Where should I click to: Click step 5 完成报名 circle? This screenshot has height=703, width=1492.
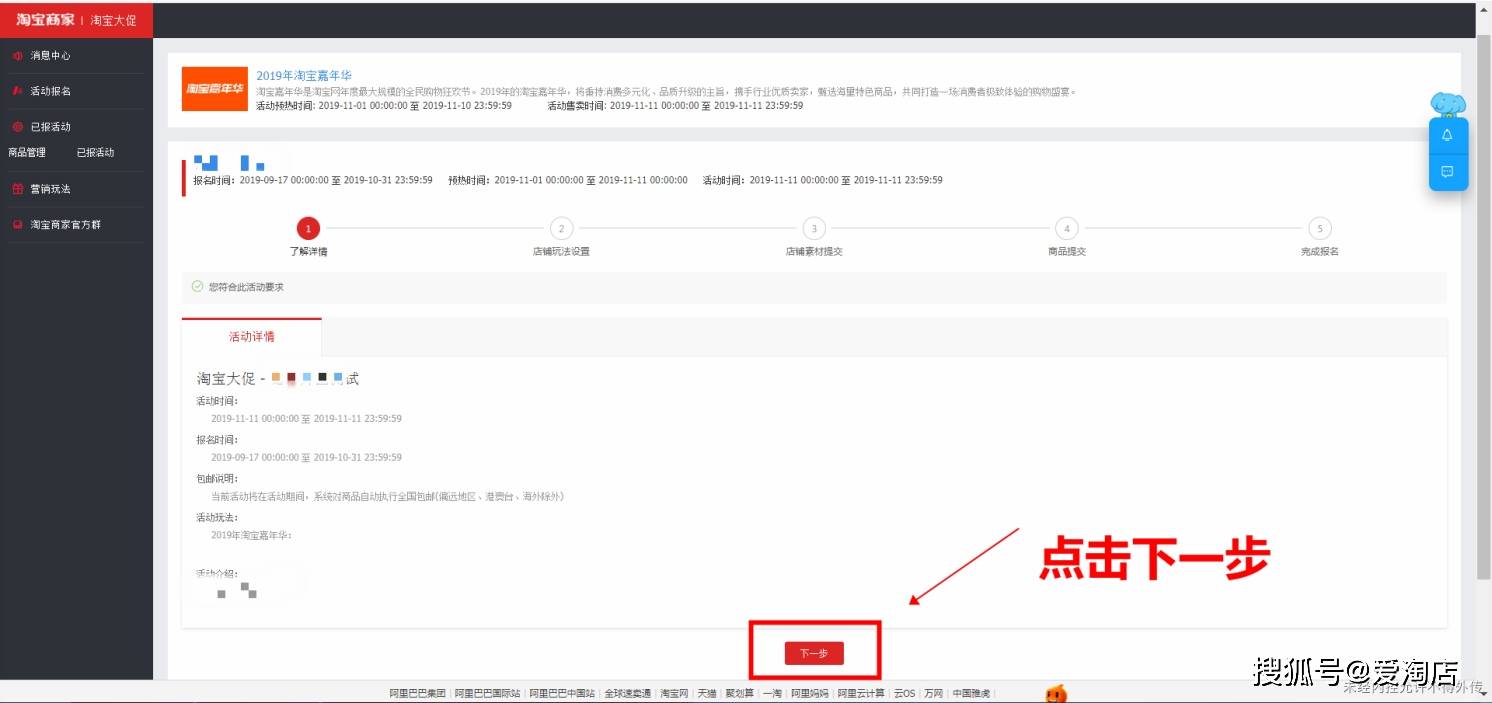pyautogui.click(x=1320, y=229)
